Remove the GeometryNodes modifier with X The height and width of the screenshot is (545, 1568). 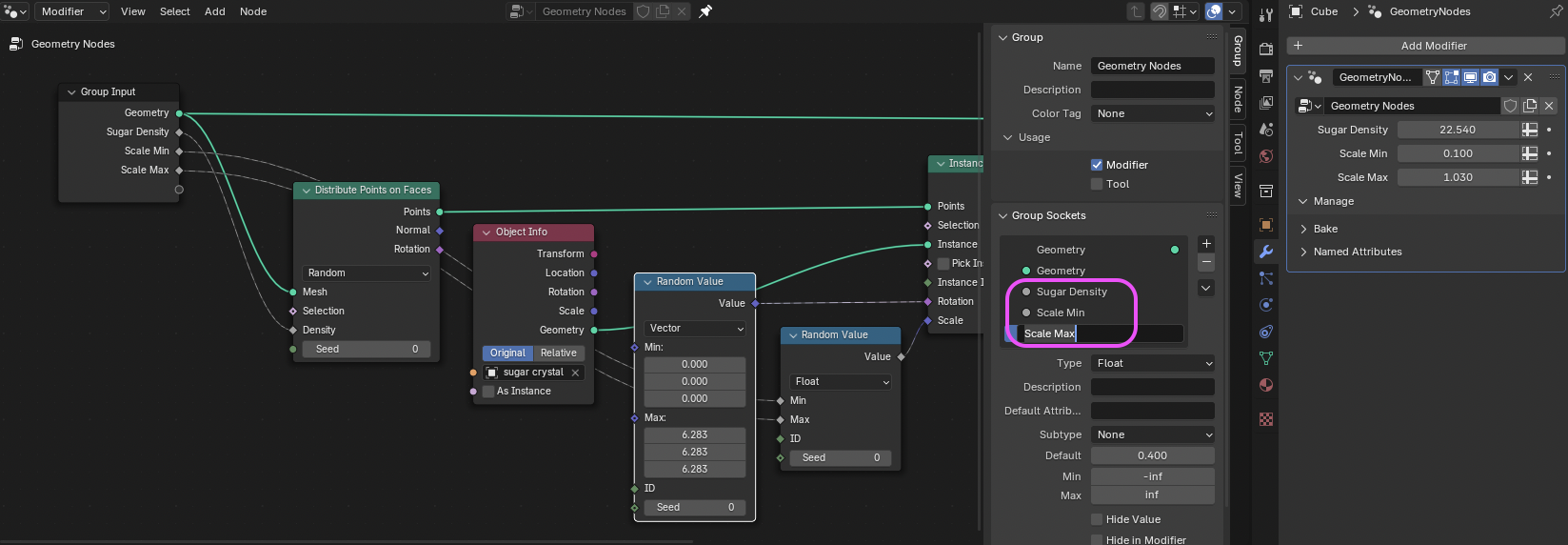pyautogui.click(x=1528, y=77)
